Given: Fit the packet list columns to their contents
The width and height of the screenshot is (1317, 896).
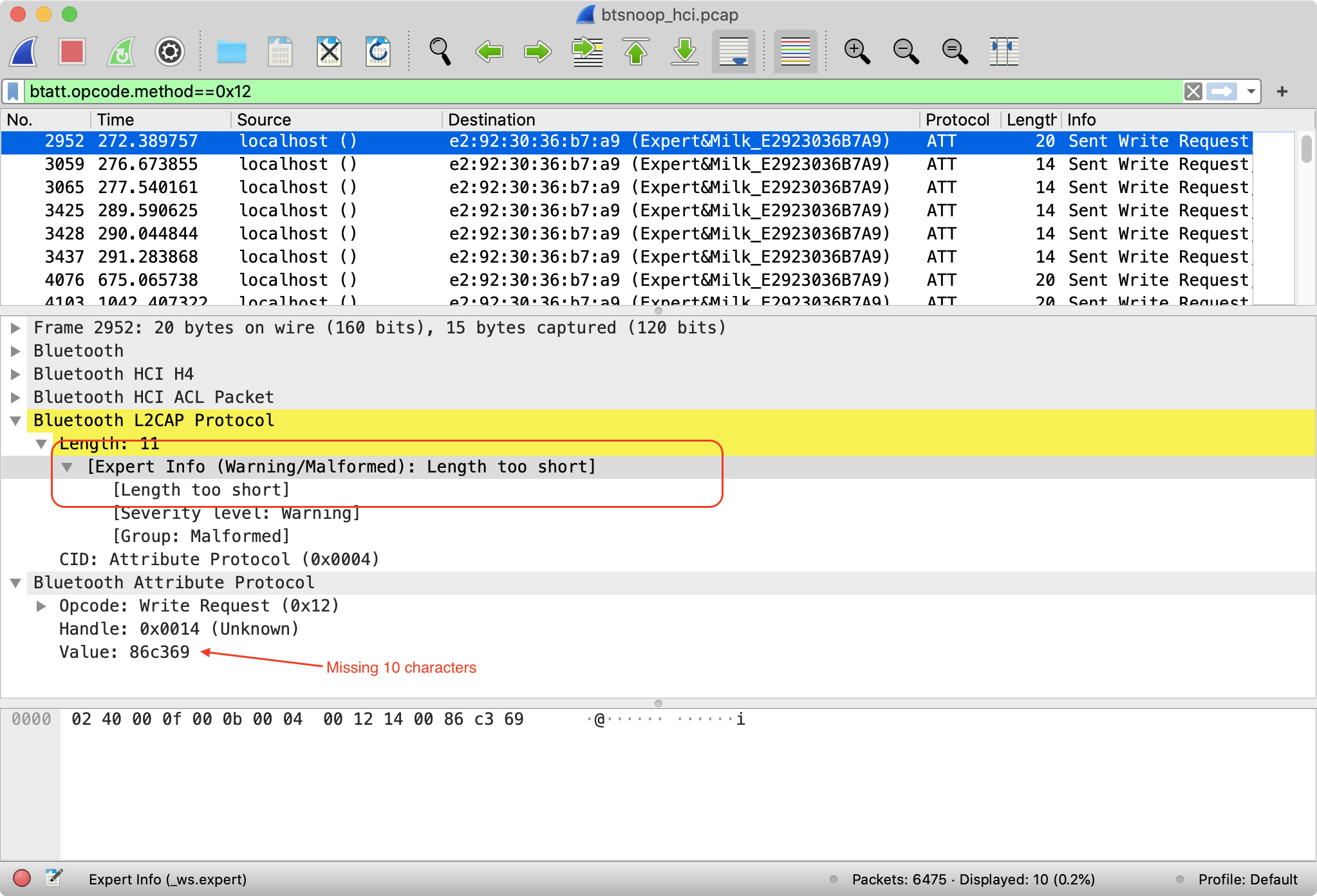Looking at the screenshot, I should pyautogui.click(x=1004, y=51).
